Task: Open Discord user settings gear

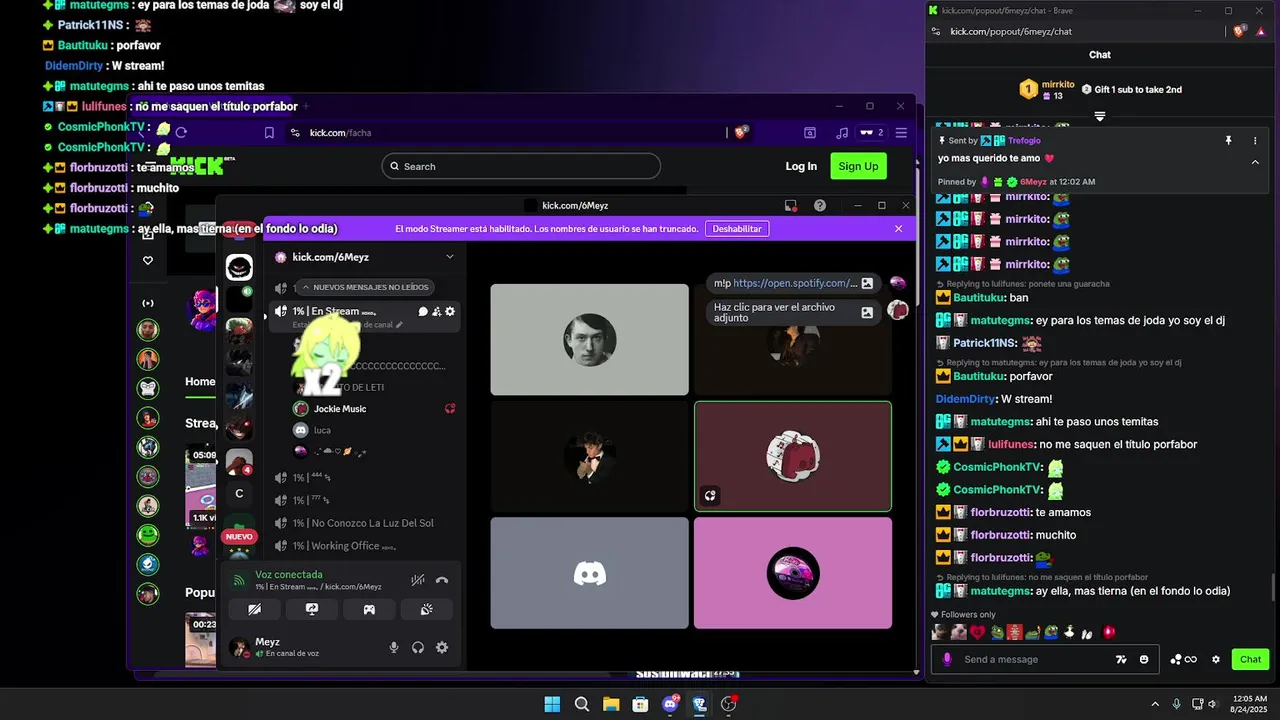Action: 442,648
